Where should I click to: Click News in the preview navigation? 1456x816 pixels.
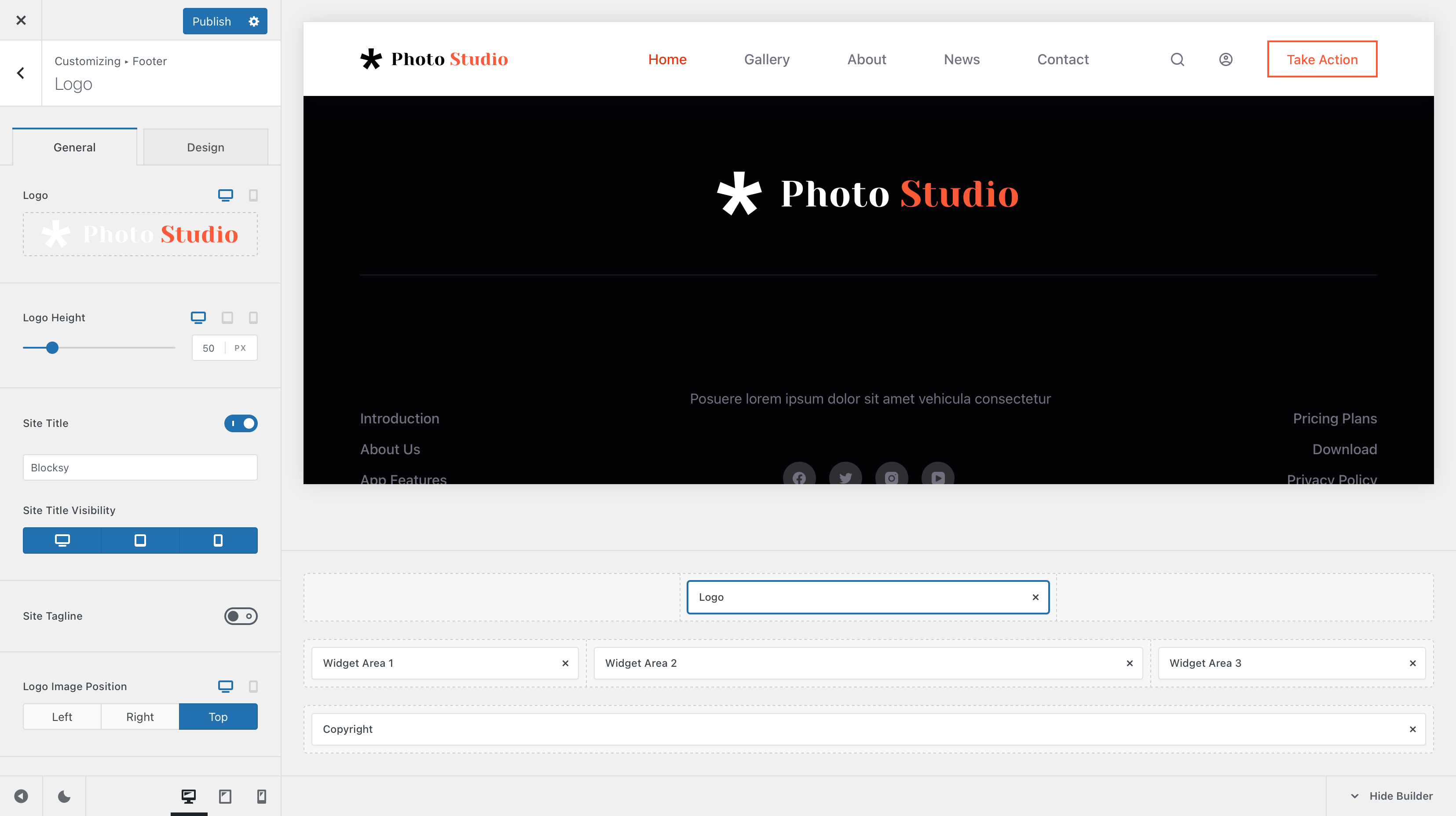[x=962, y=59]
